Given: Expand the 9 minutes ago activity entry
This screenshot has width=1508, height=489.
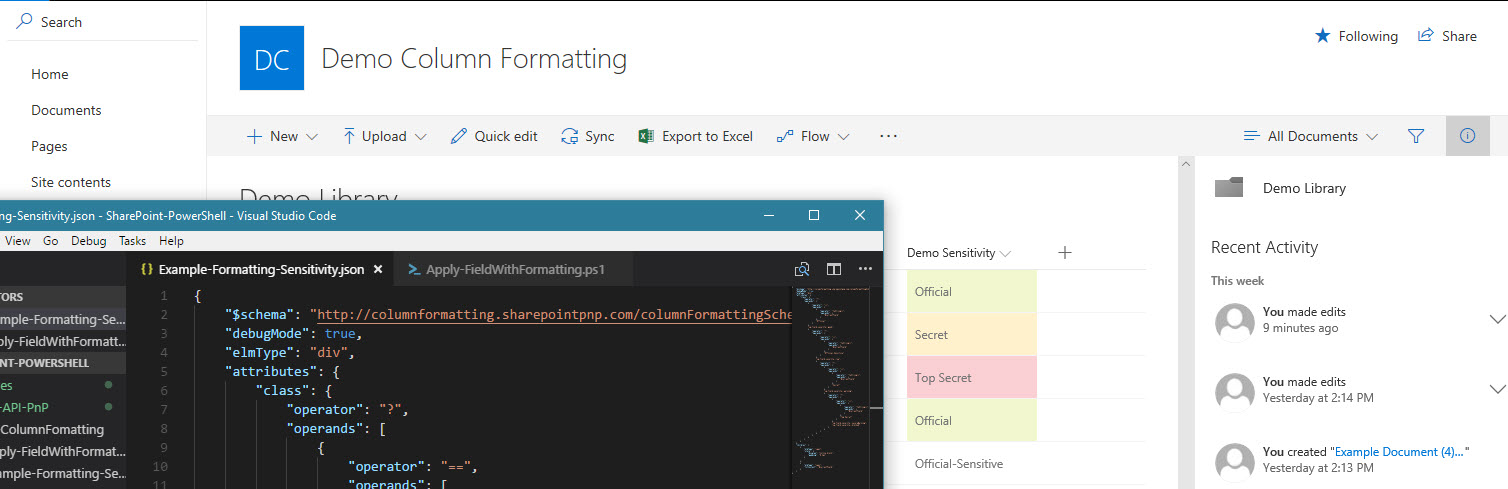Looking at the screenshot, I should [x=1497, y=320].
